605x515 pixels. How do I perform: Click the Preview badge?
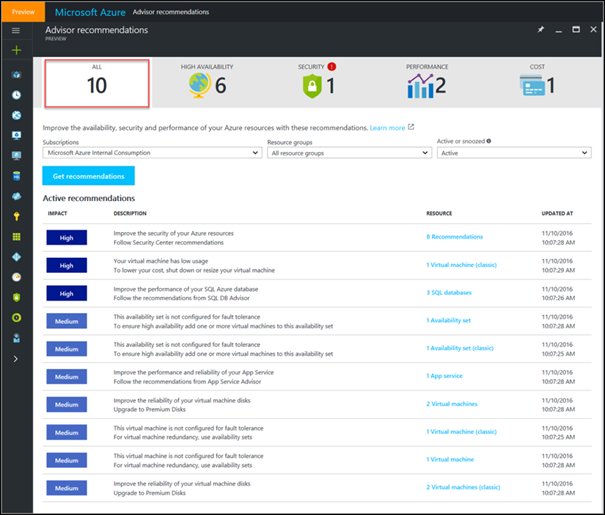(23, 12)
